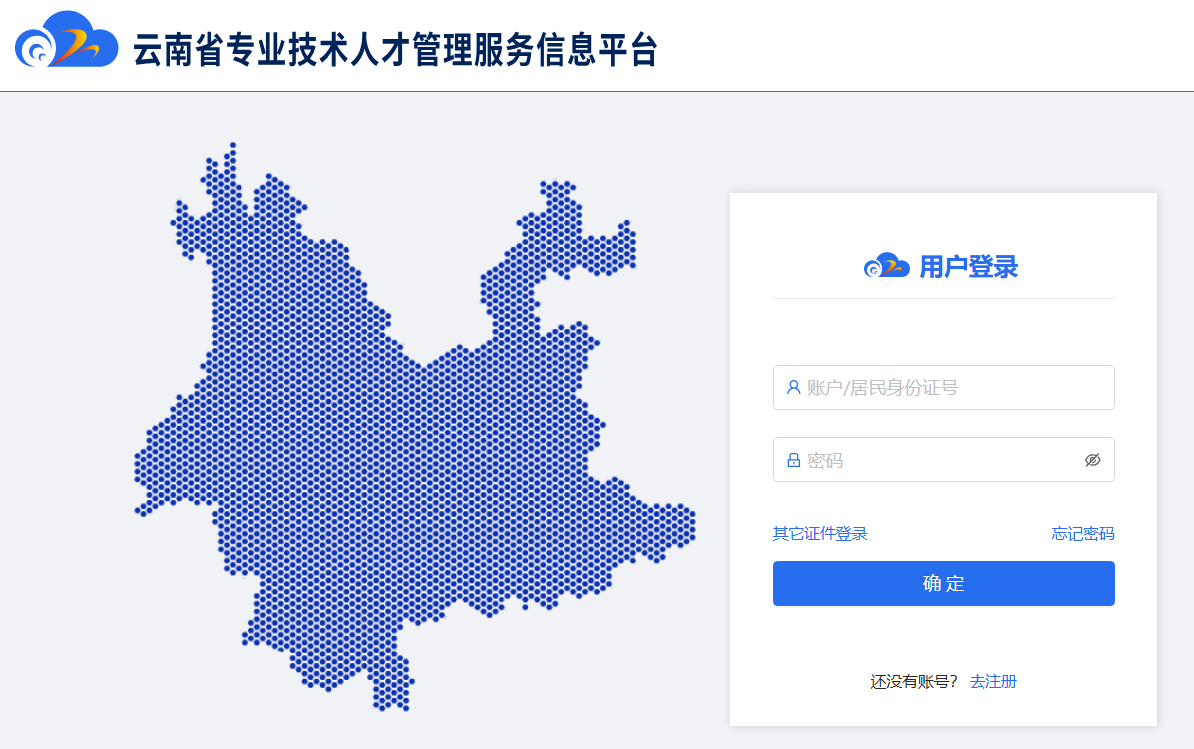Image resolution: width=1194 pixels, height=749 pixels.
Task: Click the 云南省专业技术人才管理服务信息平台 header title
Action: click(396, 50)
